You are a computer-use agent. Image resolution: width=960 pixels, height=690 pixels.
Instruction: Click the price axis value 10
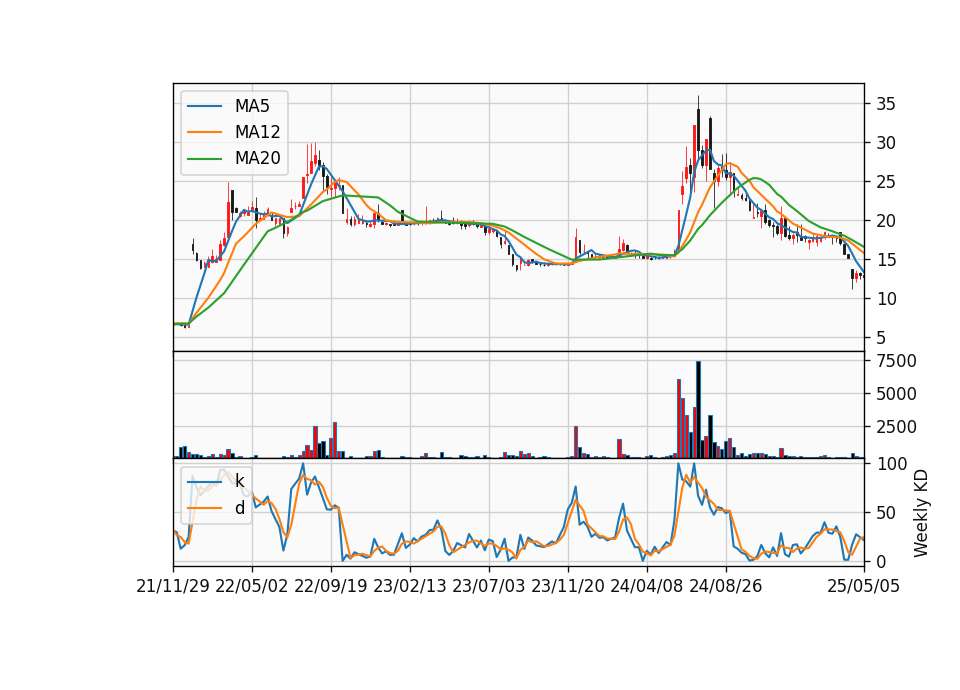click(x=886, y=299)
